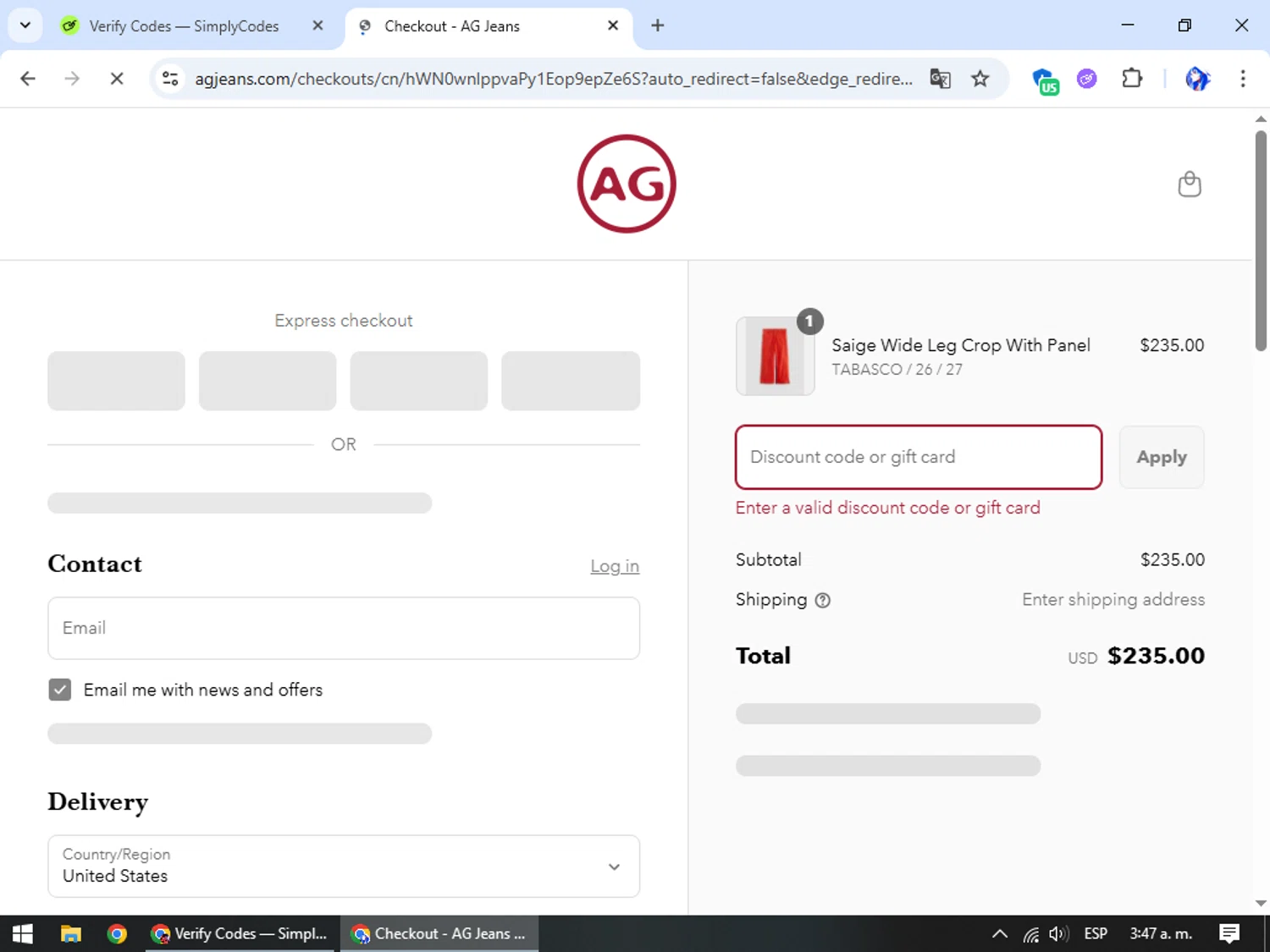Bookmark this page with star icon
This screenshot has width=1270, height=952.
click(980, 79)
